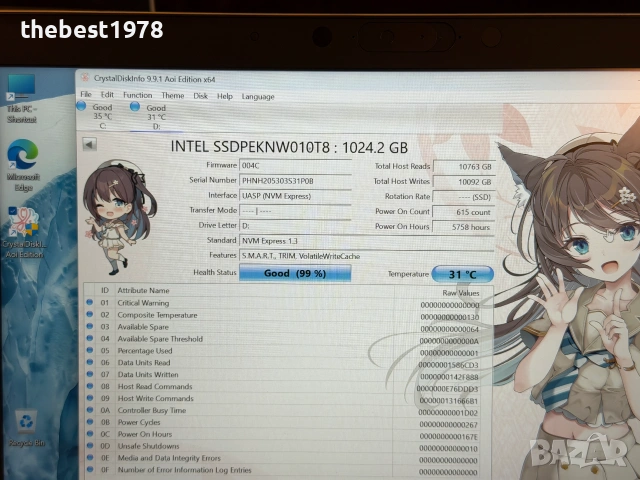Open the This PC shortcut on the desktop
Viewport: 640px width, 480px height.
click(21, 99)
